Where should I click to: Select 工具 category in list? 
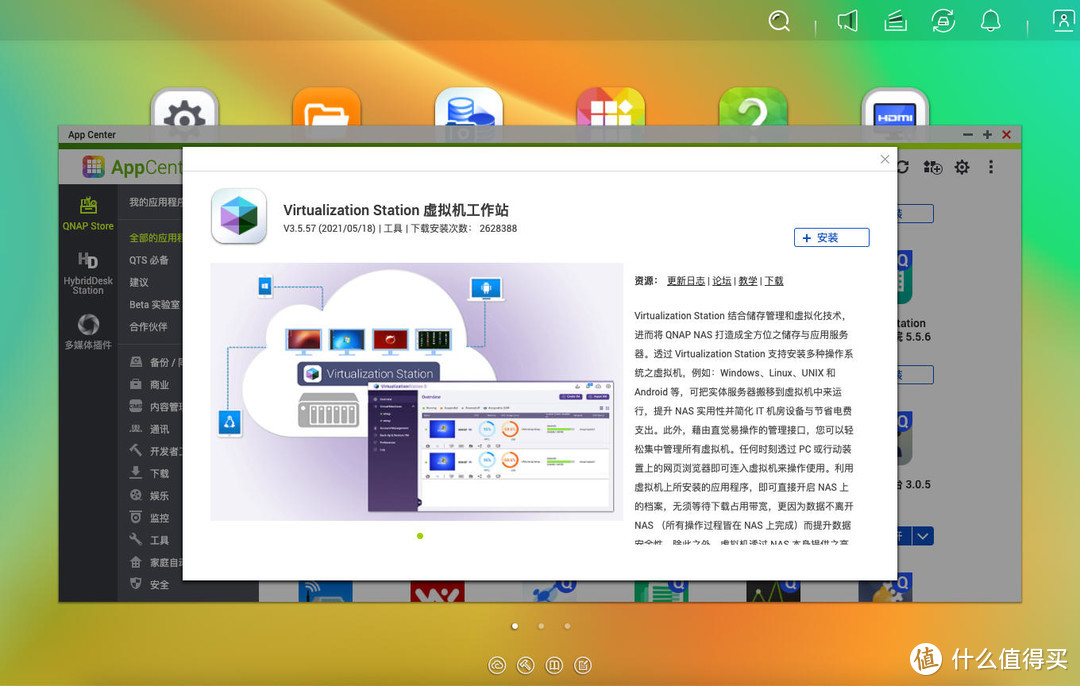tap(149, 540)
